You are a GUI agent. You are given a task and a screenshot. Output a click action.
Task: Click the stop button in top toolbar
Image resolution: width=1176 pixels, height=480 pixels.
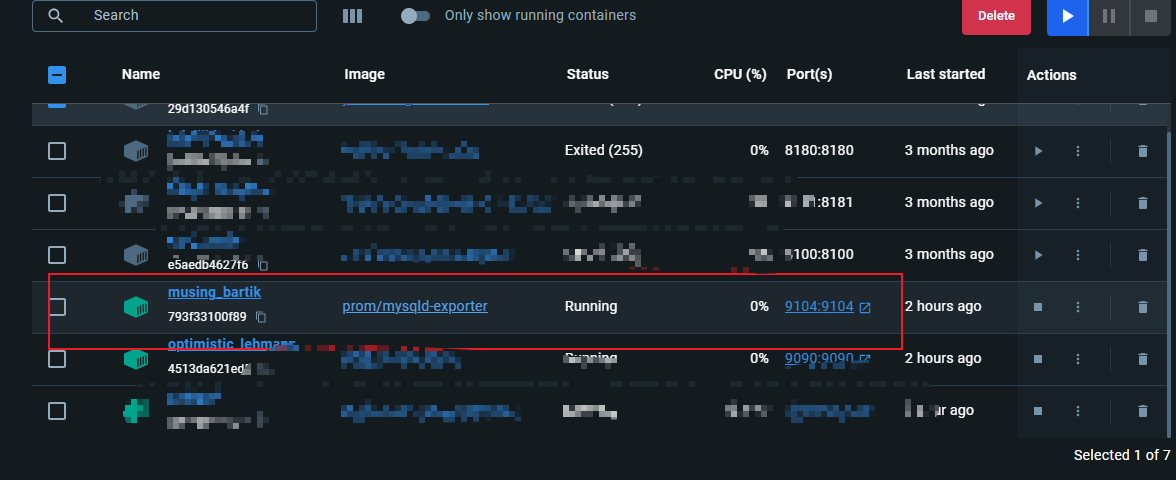1150,16
